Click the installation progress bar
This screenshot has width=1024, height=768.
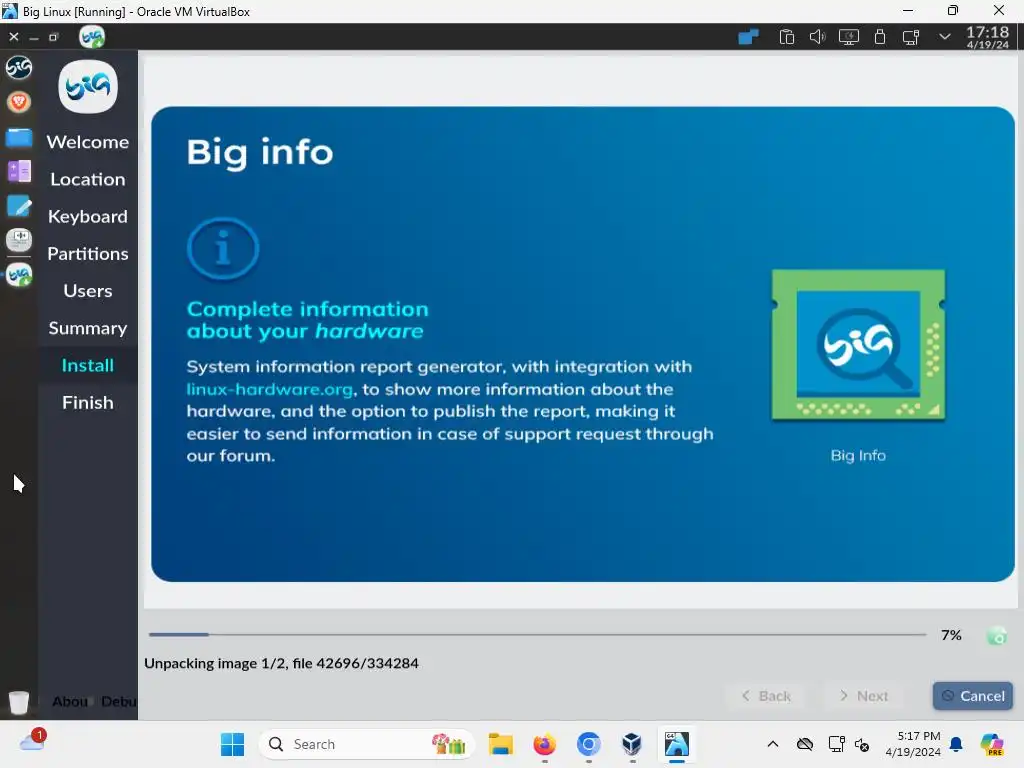pos(537,634)
